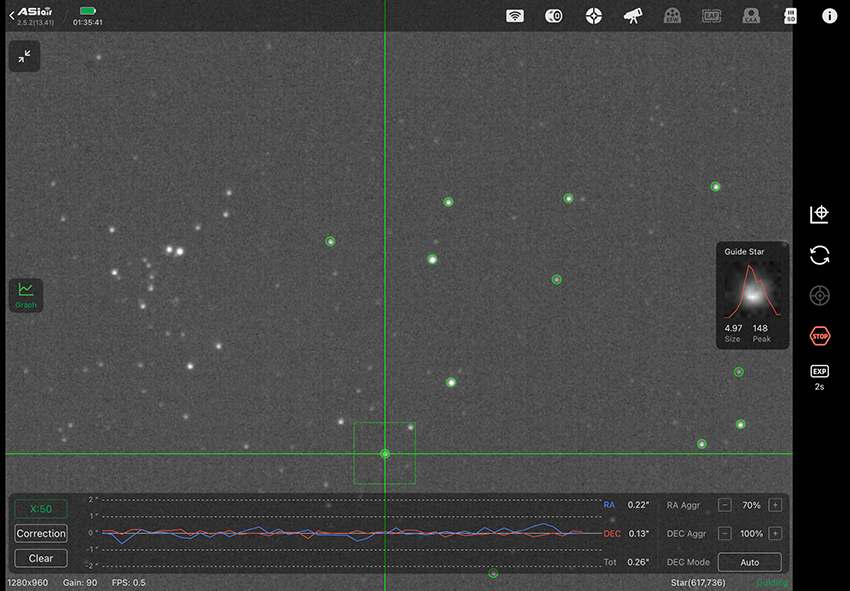
Task: Click the Tot error value 0.26"
Action: [638, 562]
